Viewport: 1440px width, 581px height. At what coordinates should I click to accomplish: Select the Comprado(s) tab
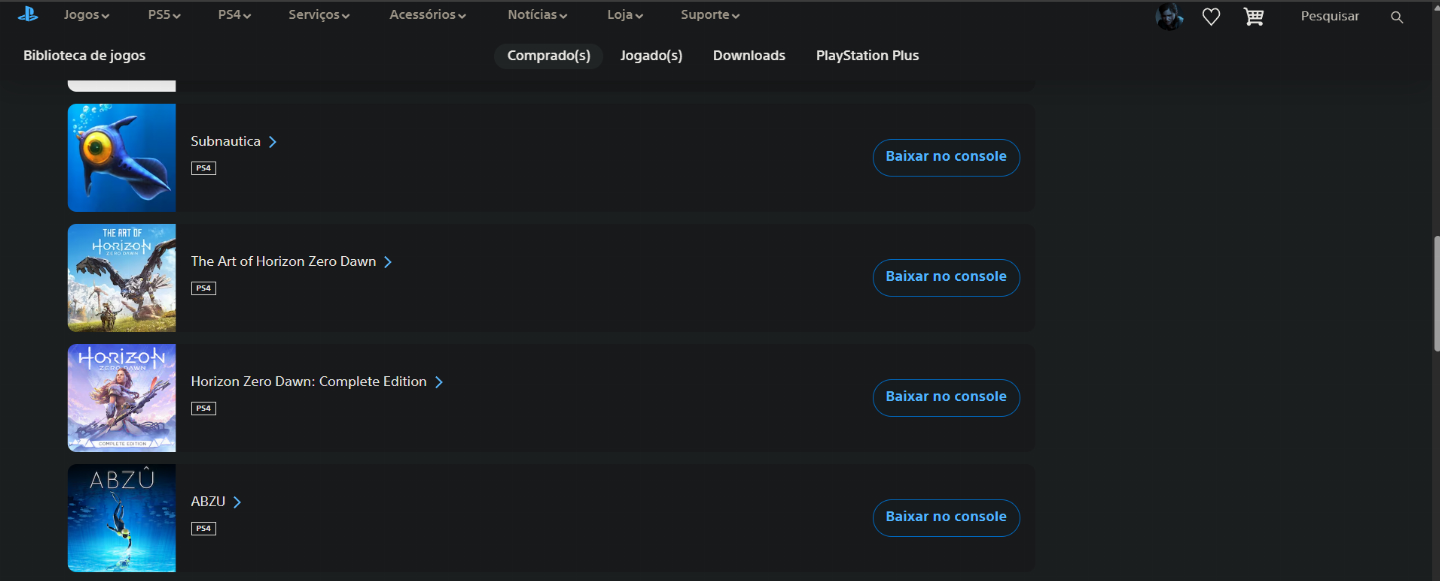(x=549, y=56)
